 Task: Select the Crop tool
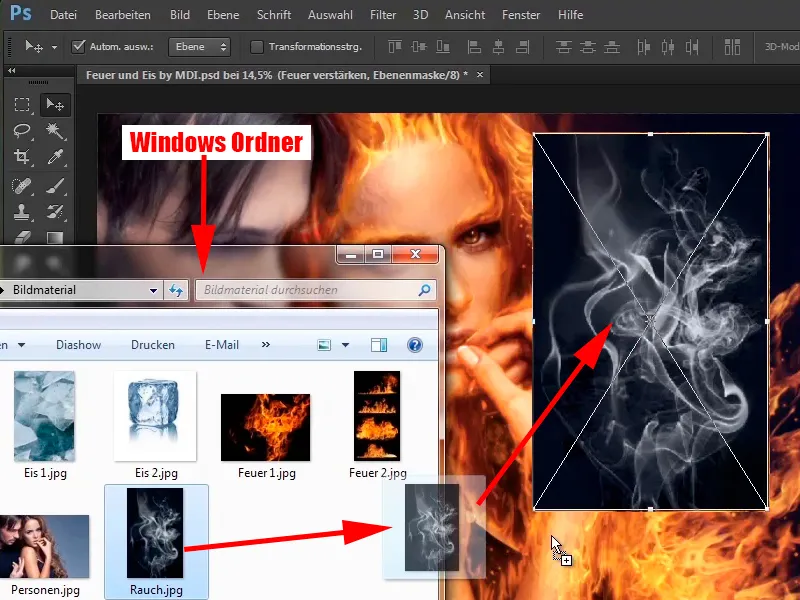pyautogui.click(x=22, y=157)
